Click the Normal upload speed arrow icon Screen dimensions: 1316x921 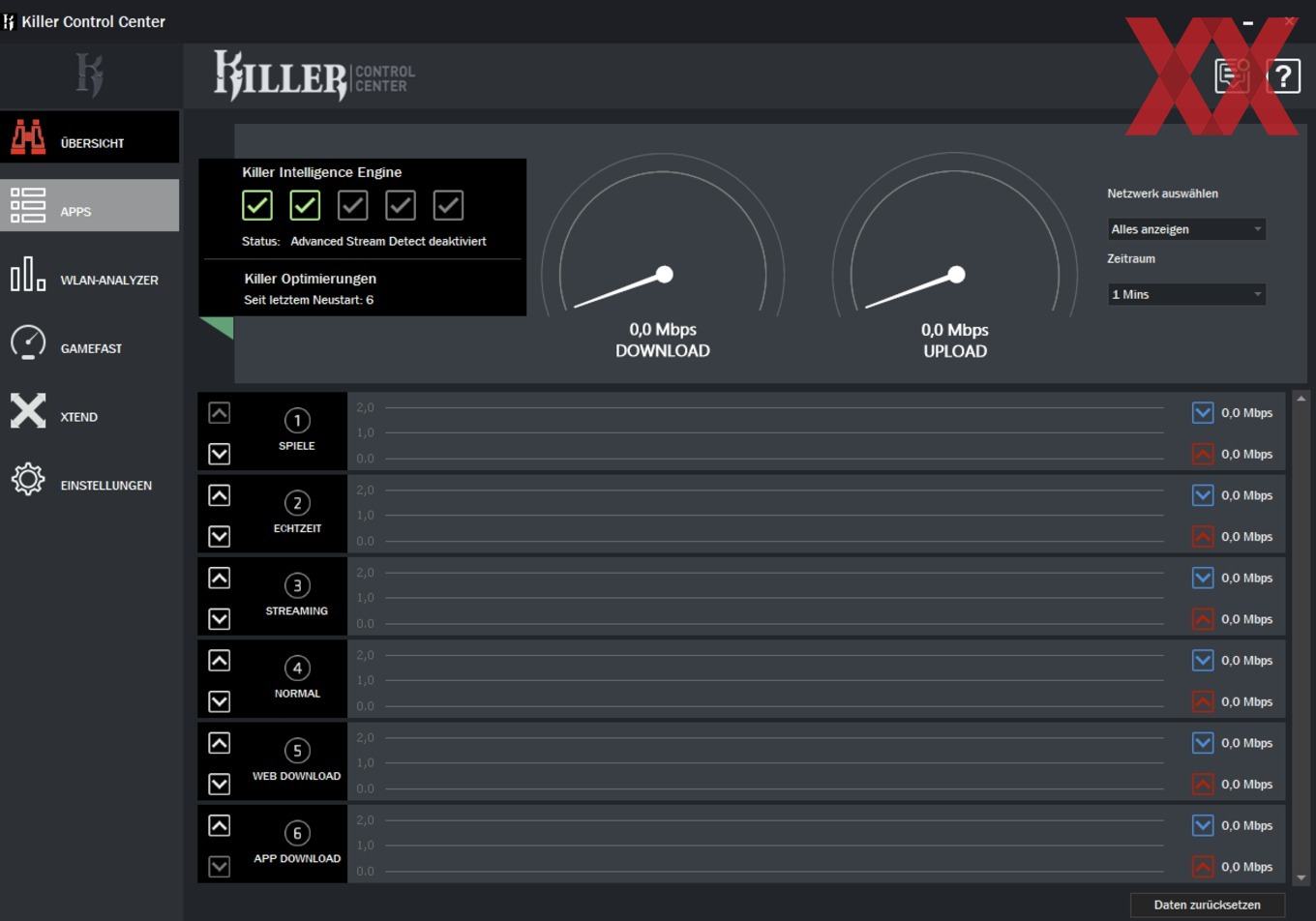[x=1203, y=701]
